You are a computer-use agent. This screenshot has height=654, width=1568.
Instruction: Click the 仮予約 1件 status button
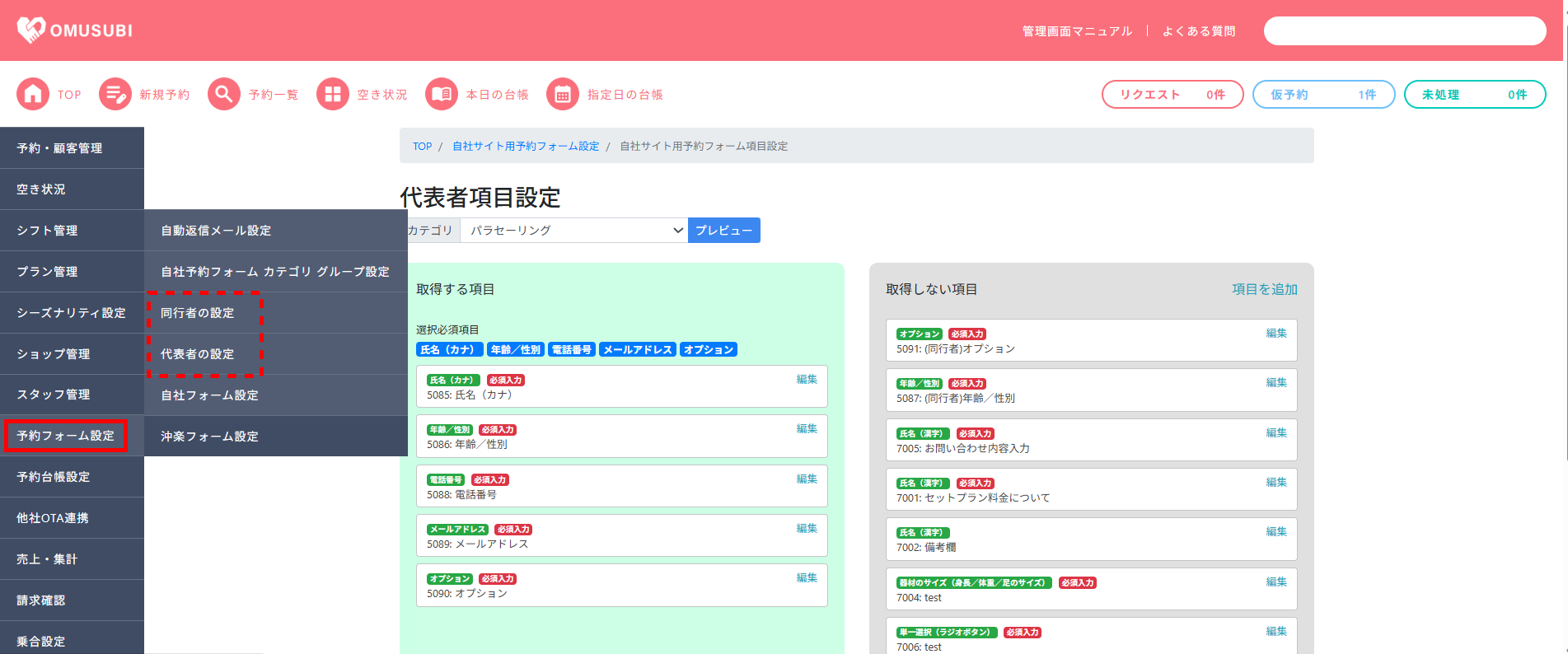click(x=1323, y=95)
